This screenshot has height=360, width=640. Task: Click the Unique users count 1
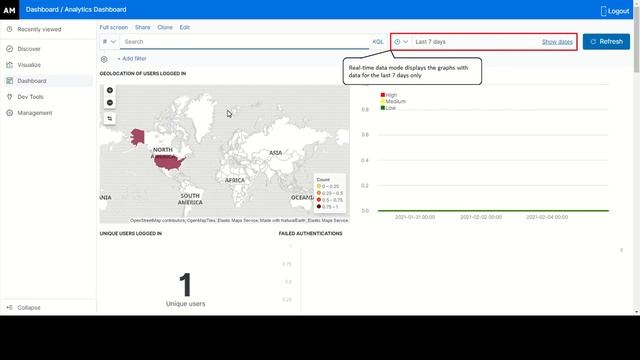point(185,284)
